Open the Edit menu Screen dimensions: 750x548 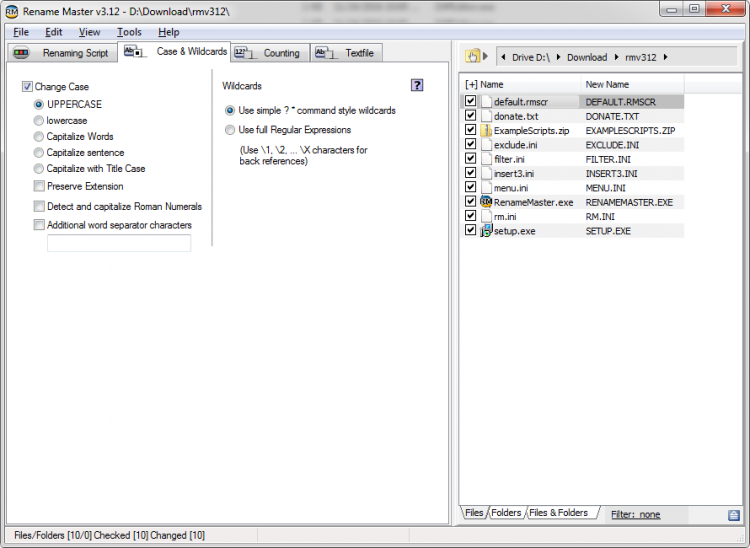[54, 32]
